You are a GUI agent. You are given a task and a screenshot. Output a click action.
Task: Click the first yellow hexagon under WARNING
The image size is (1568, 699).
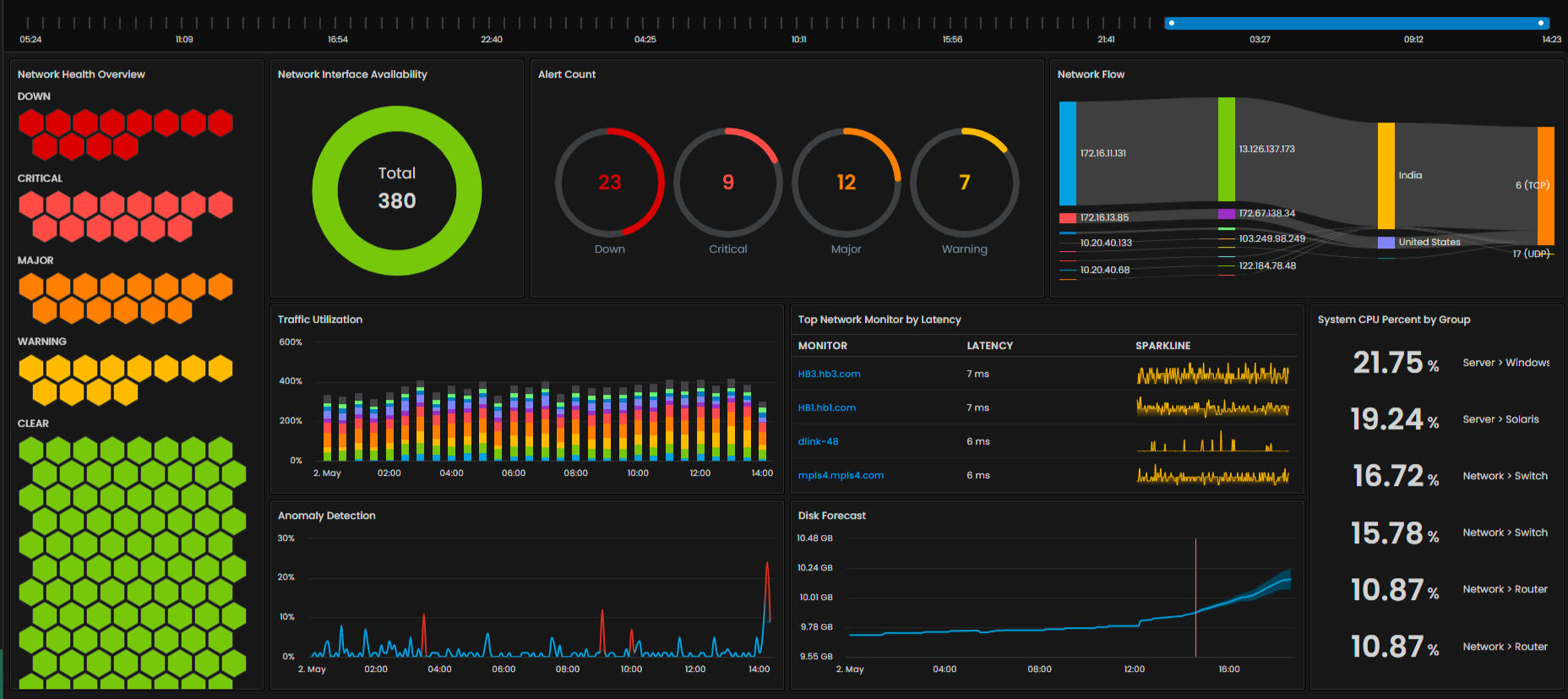[x=31, y=369]
